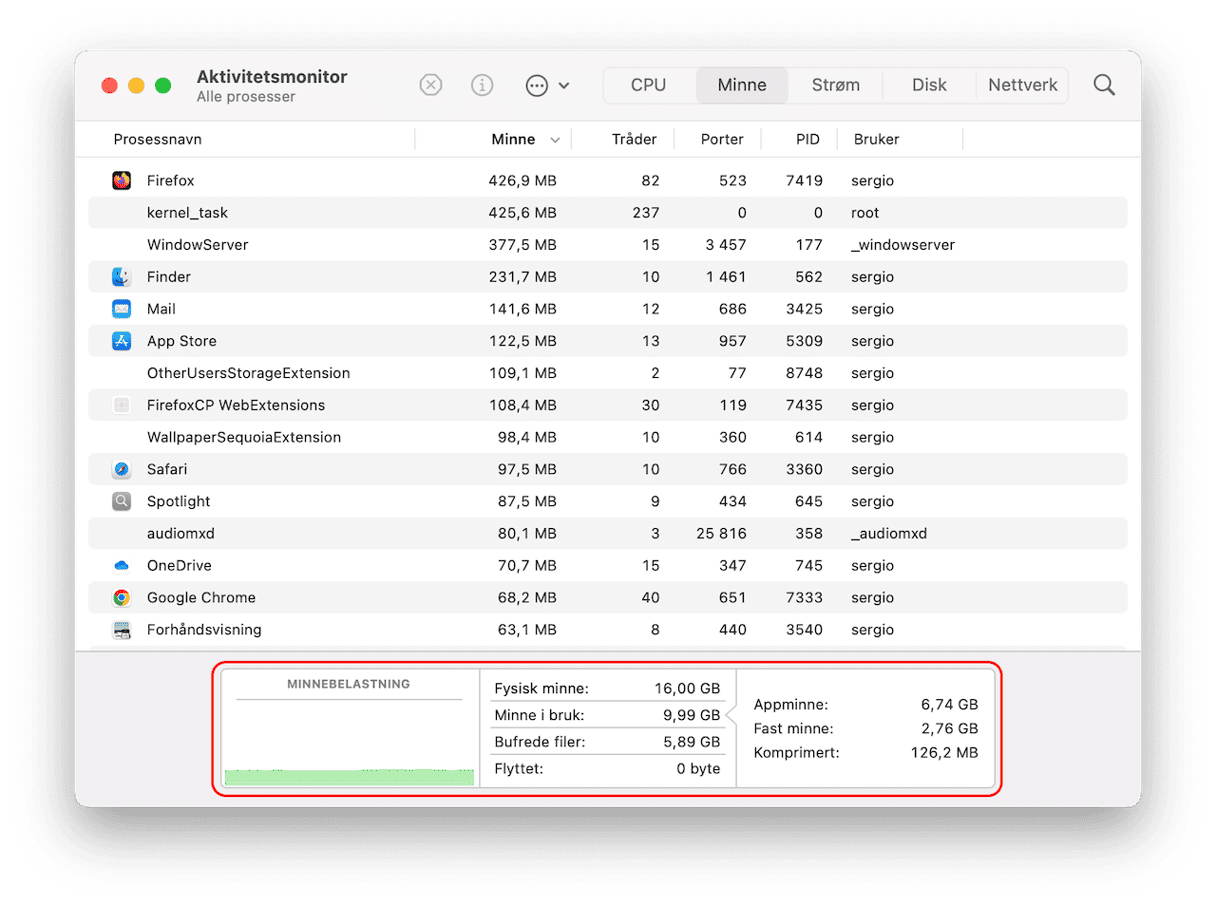Click Bufrede filer 5,89 GB entry
The height and width of the screenshot is (906, 1216).
(x=607, y=742)
